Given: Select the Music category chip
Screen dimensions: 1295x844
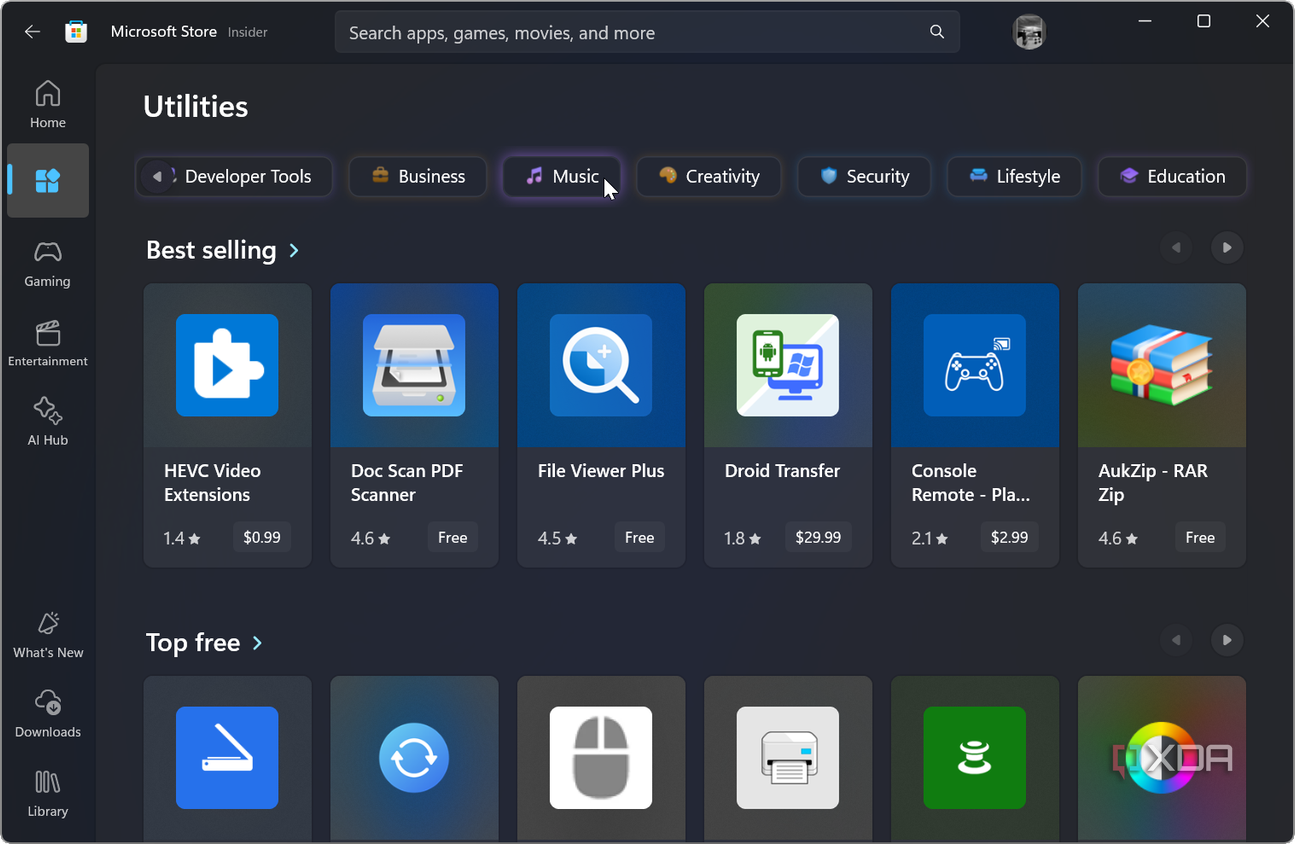Looking at the screenshot, I should 562,176.
